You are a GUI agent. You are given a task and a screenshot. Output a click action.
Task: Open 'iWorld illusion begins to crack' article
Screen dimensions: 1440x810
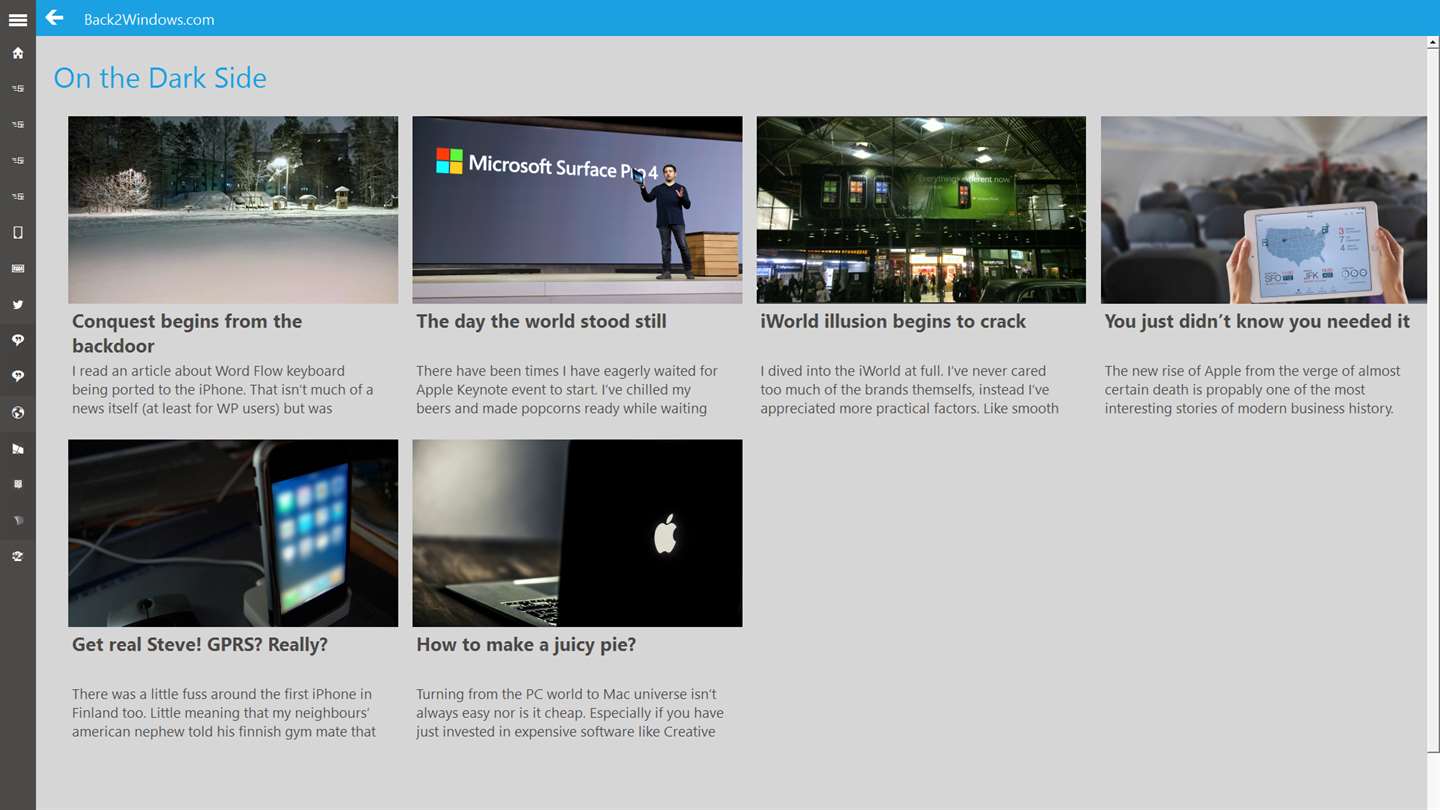pos(893,321)
